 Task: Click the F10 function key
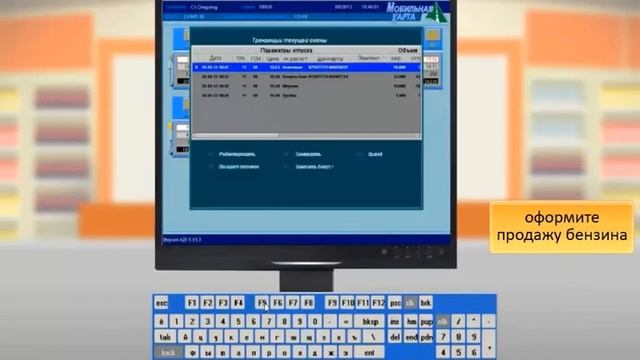coord(347,303)
